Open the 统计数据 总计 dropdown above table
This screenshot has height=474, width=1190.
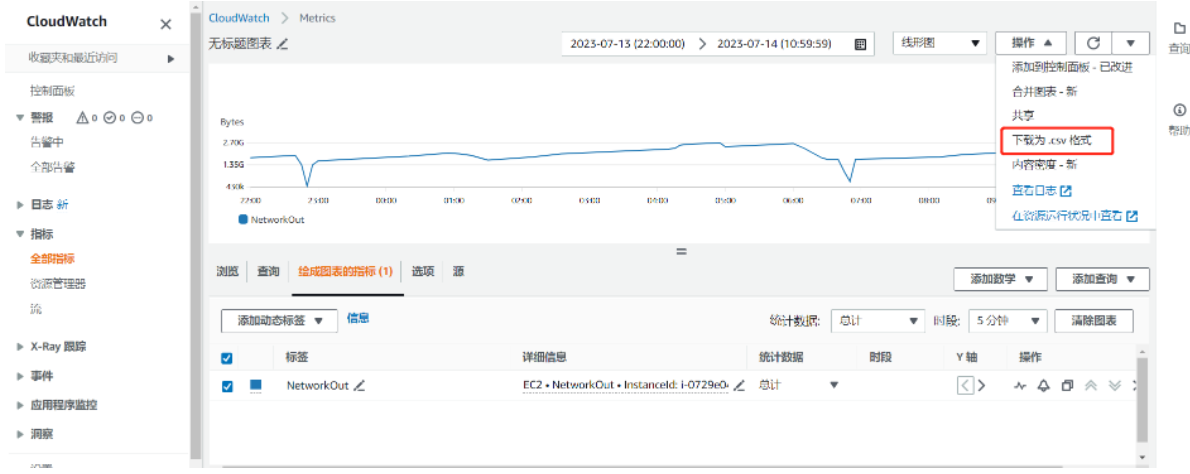(x=878, y=321)
